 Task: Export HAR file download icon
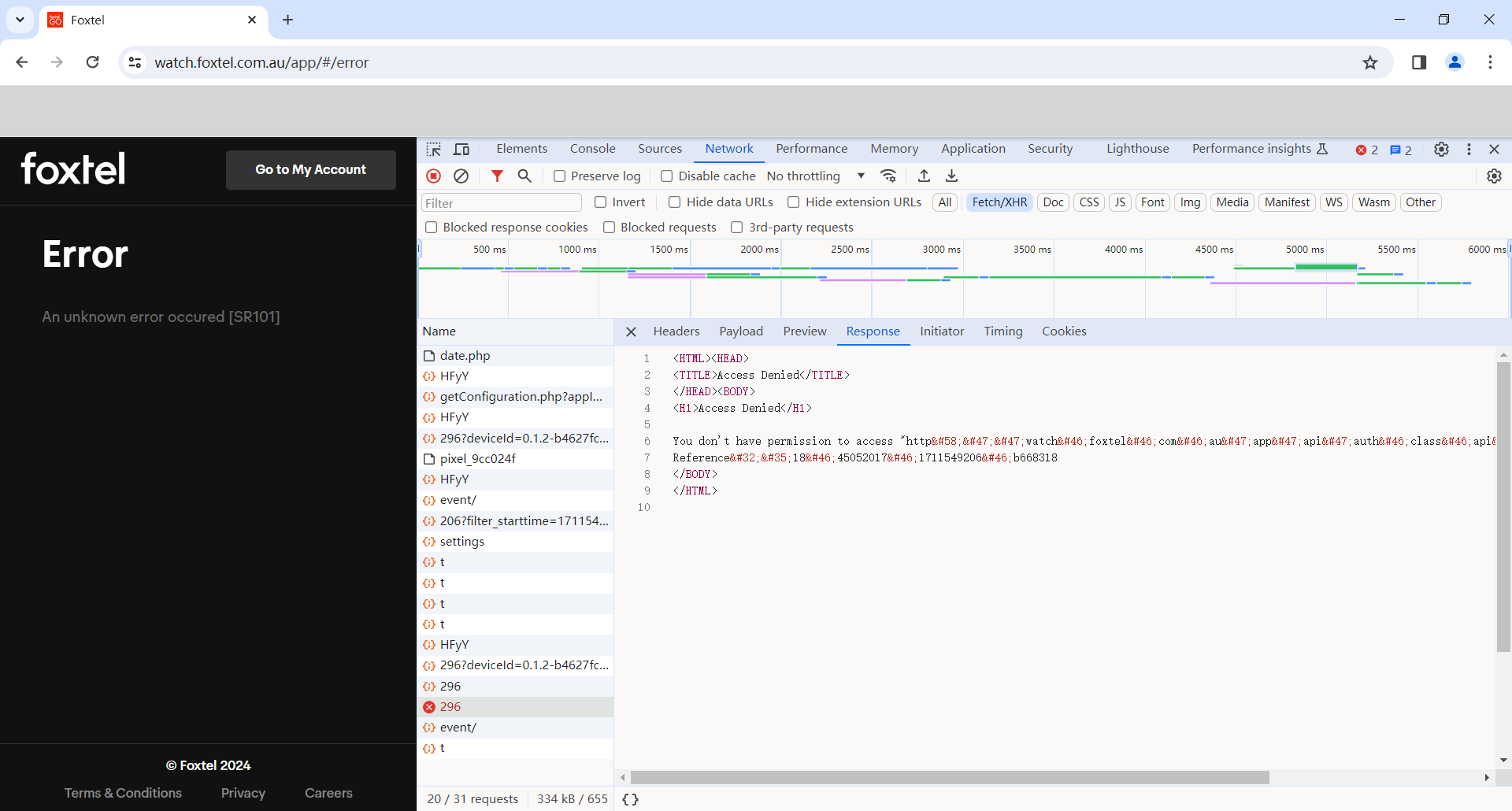pyautogui.click(x=951, y=176)
